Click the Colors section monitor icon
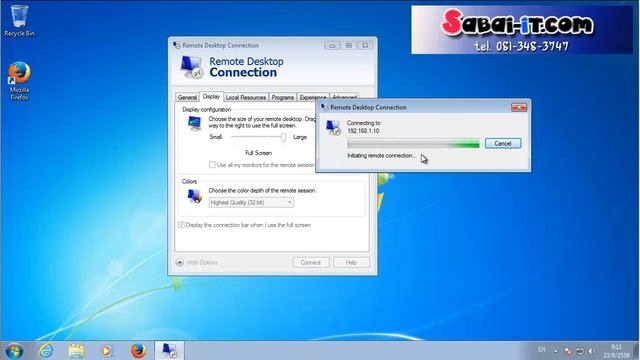Viewport: 640px width, 360px height. pos(194,196)
